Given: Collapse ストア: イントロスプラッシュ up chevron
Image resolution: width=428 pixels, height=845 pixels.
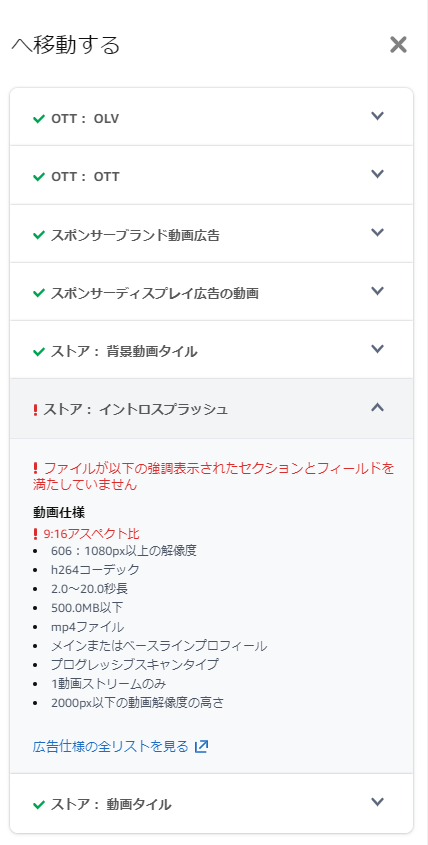Looking at the screenshot, I should [x=377, y=407].
